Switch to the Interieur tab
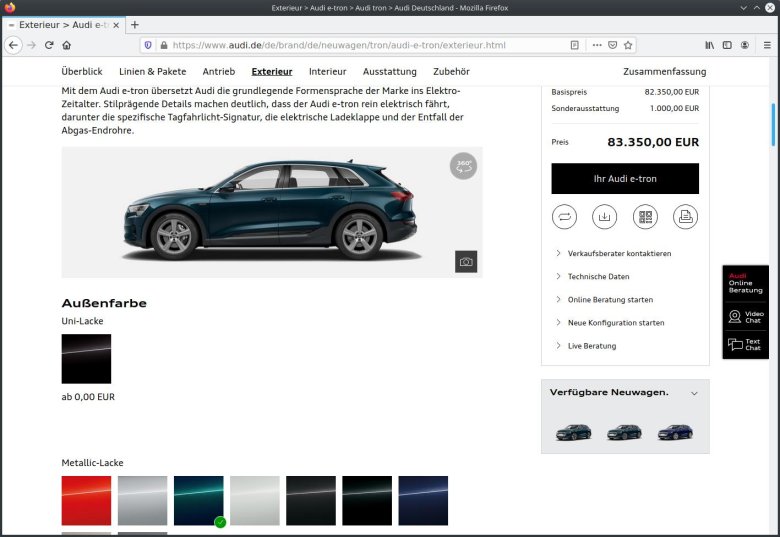780x537 pixels. [x=327, y=72]
